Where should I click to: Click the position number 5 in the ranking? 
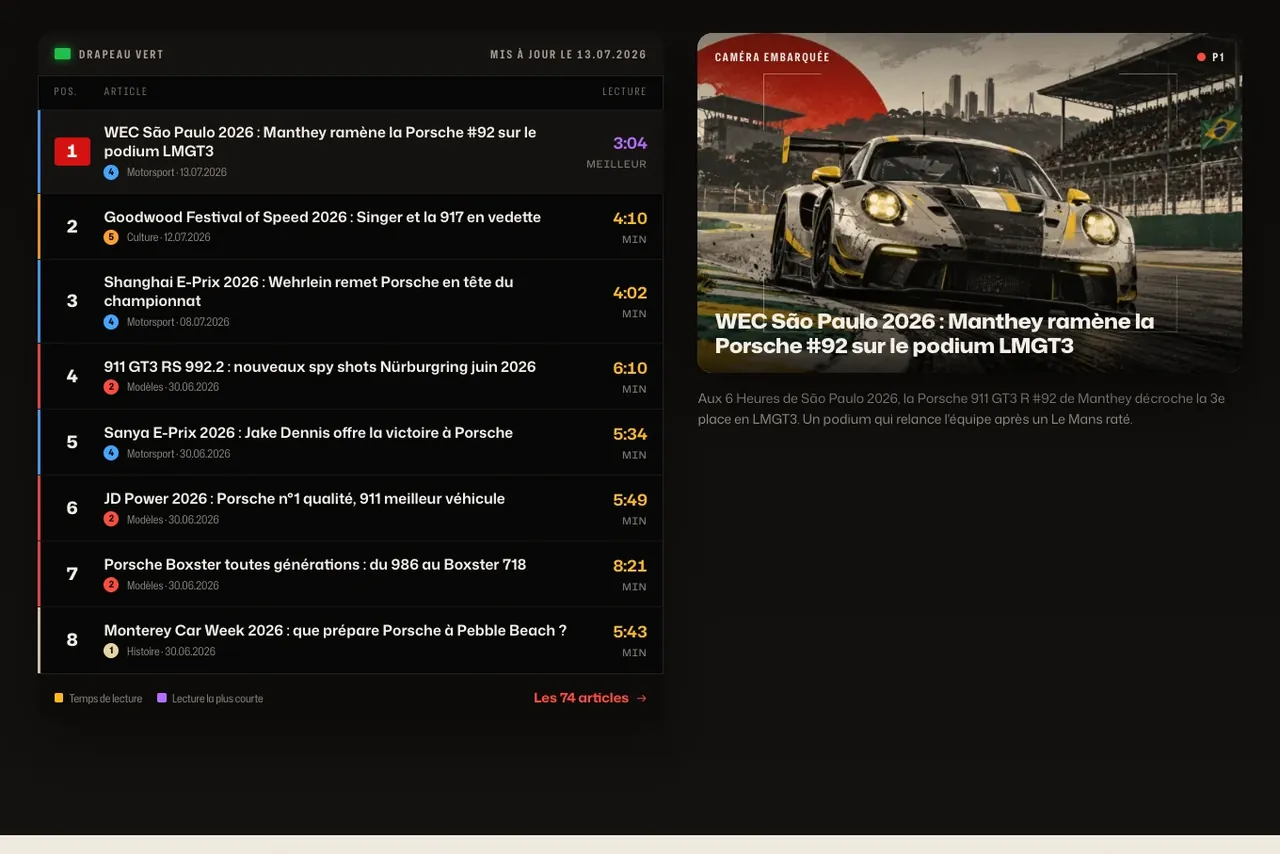pos(72,442)
